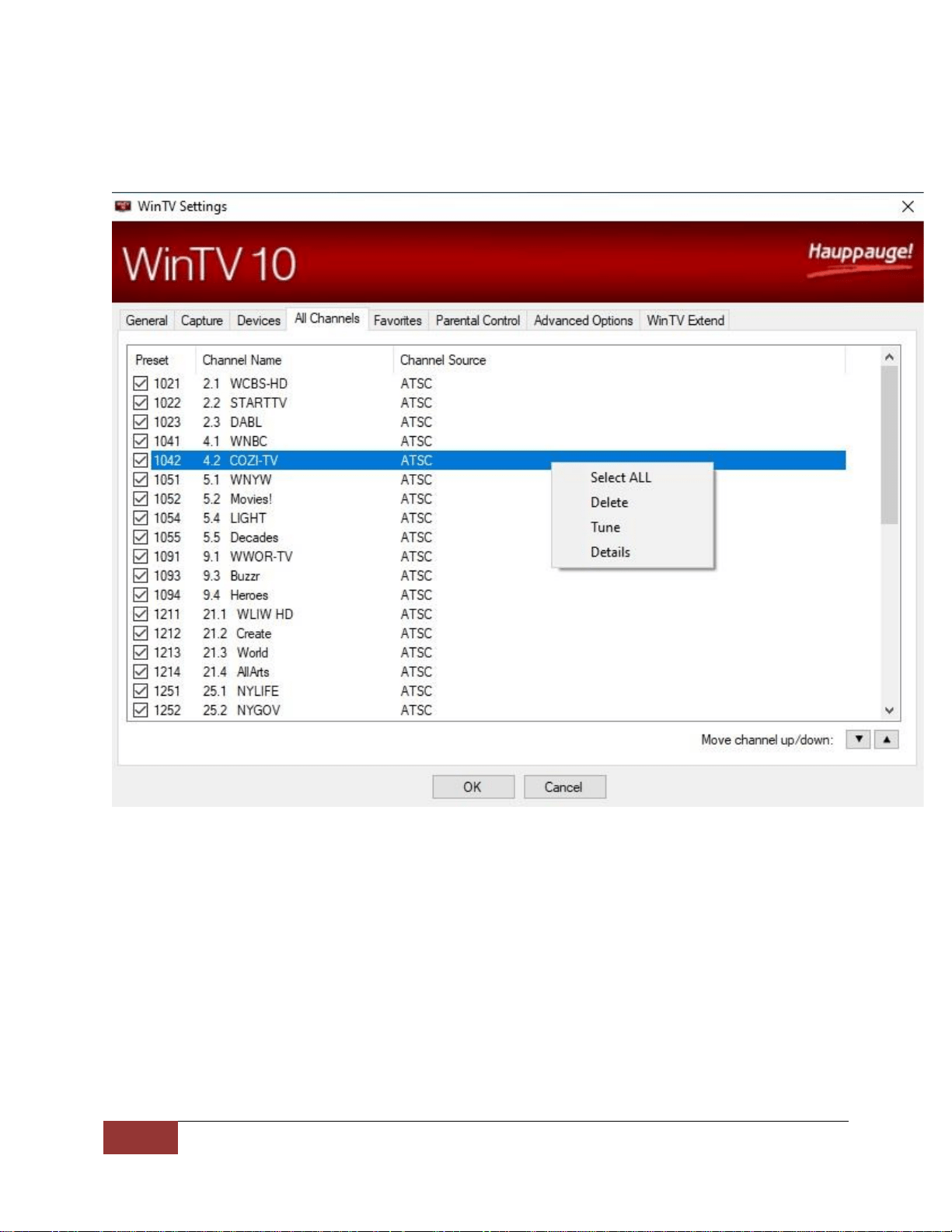Switch to the General tab
Viewport: 952px width, 1232px height.
(146, 320)
